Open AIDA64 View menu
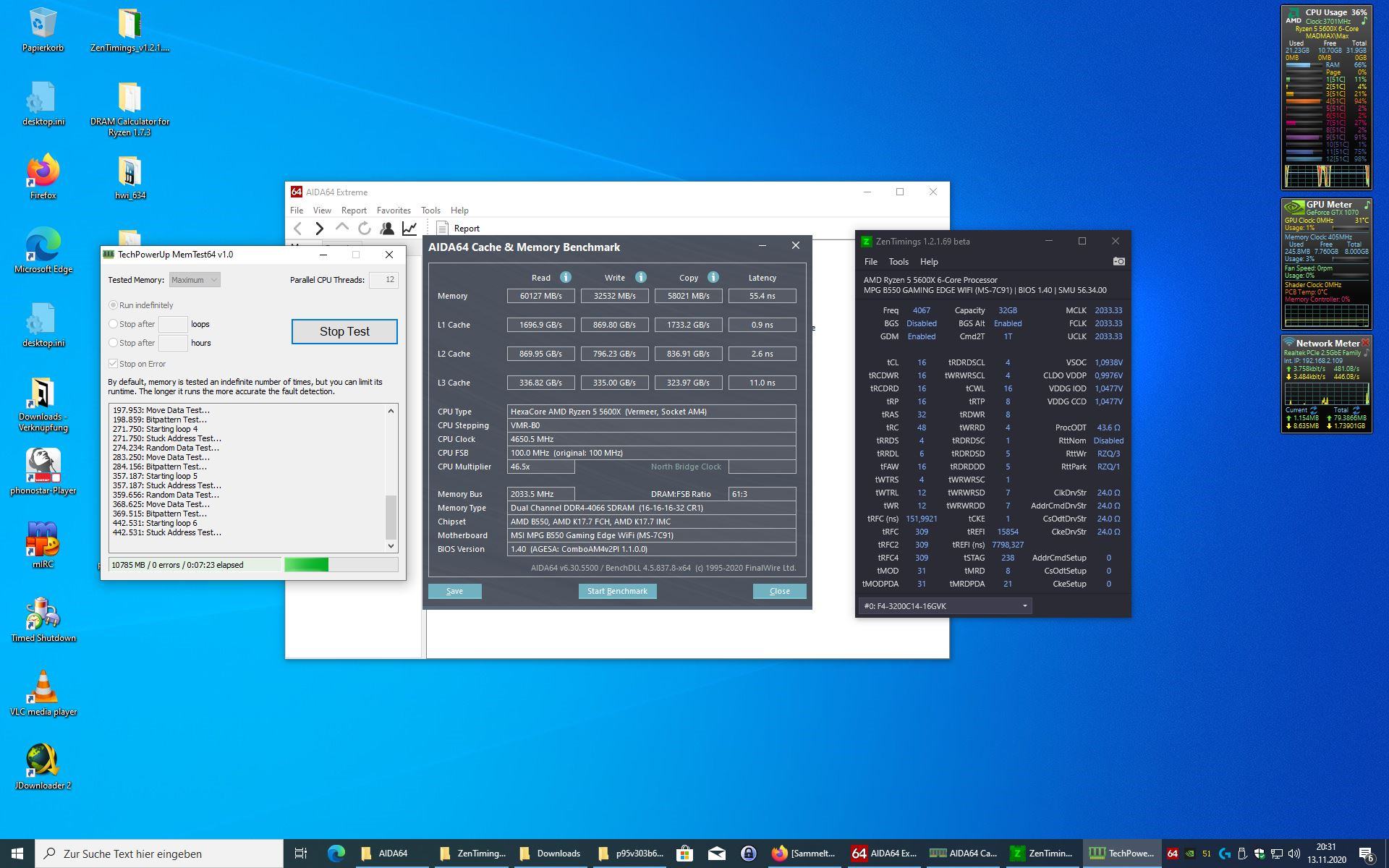The width and height of the screenshot is (1389, 868). tap(322, 210)
